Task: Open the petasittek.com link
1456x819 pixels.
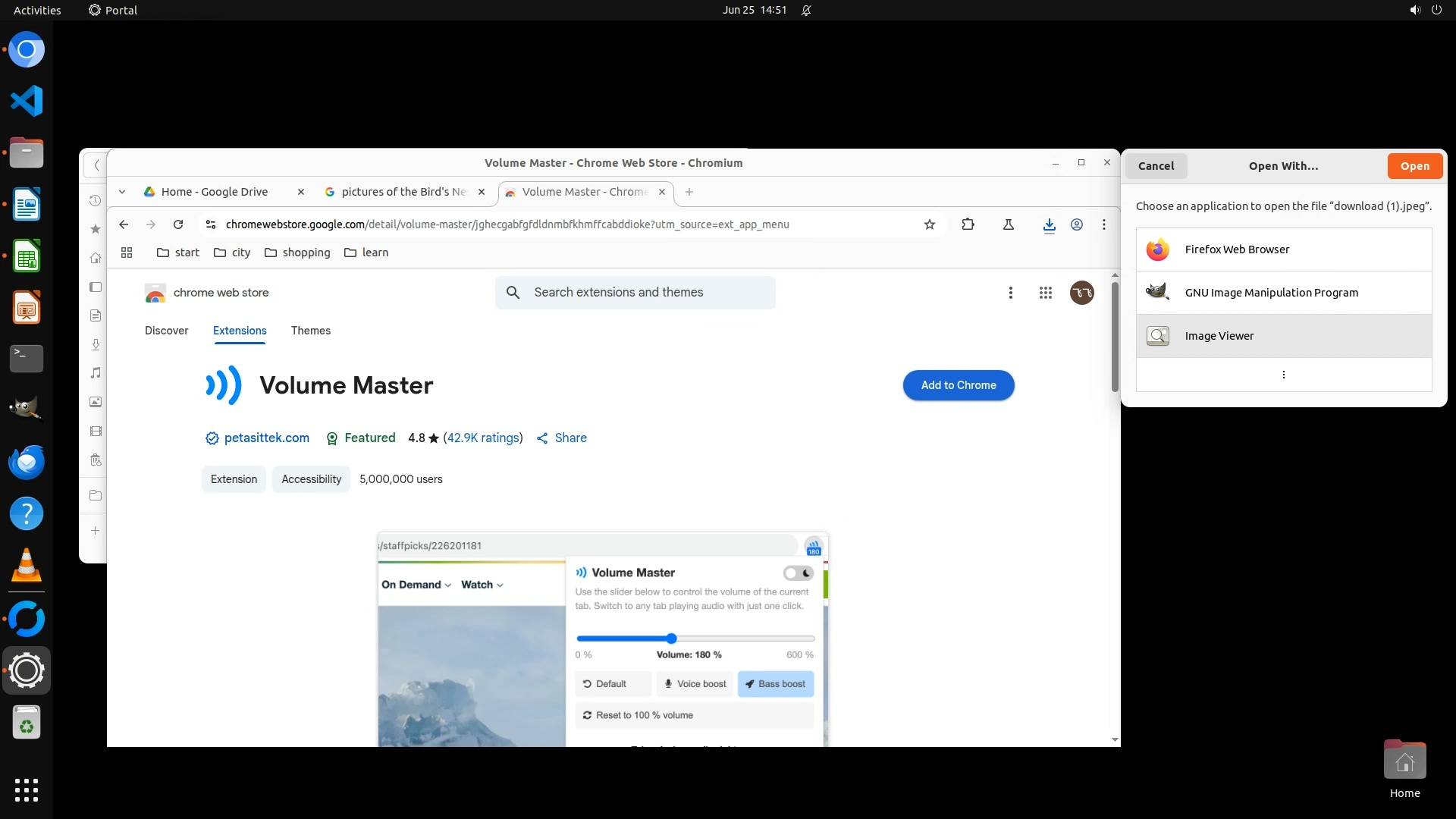Action: [x=266, y=438]
